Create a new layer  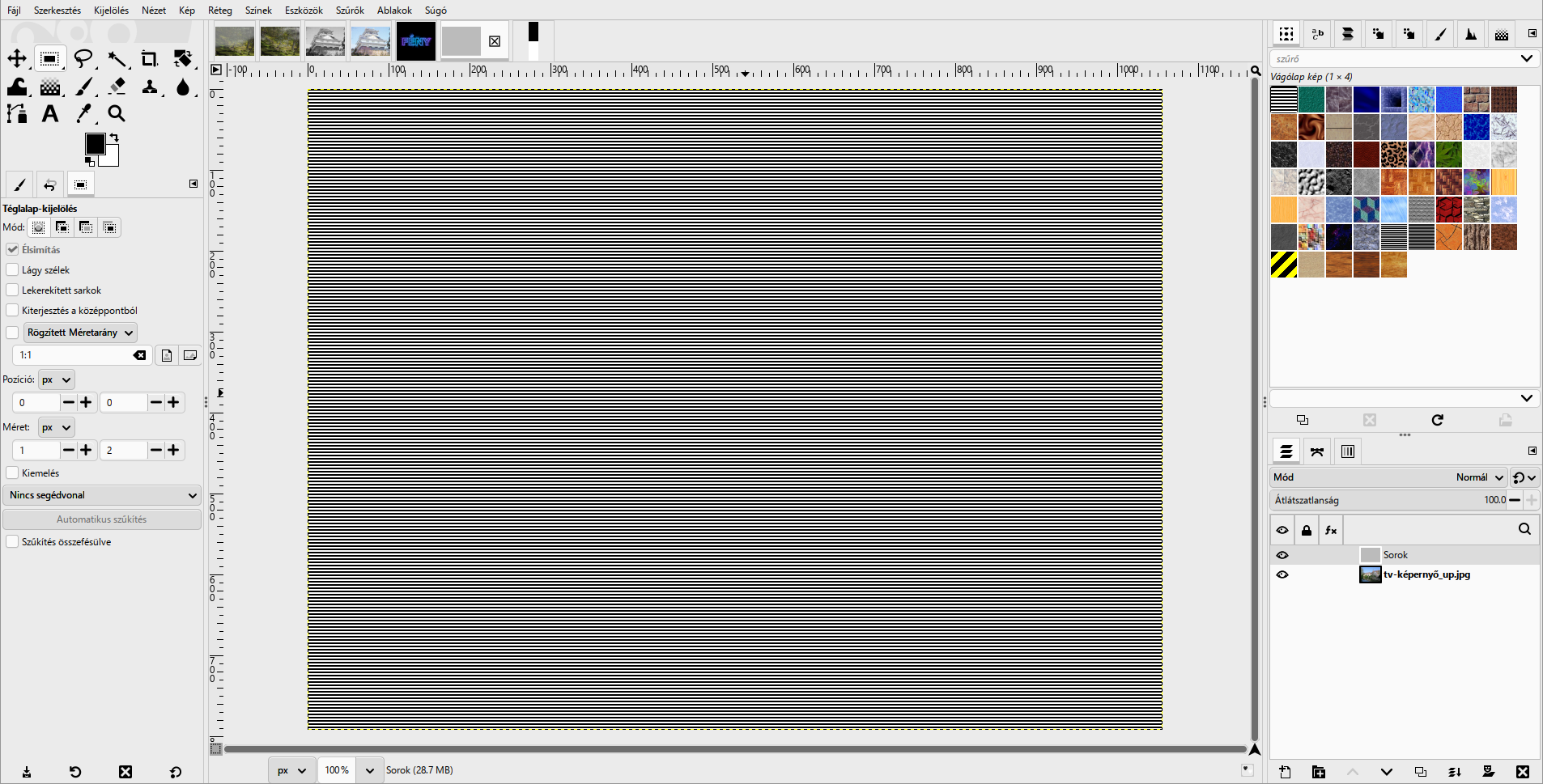click(1285, 772)
